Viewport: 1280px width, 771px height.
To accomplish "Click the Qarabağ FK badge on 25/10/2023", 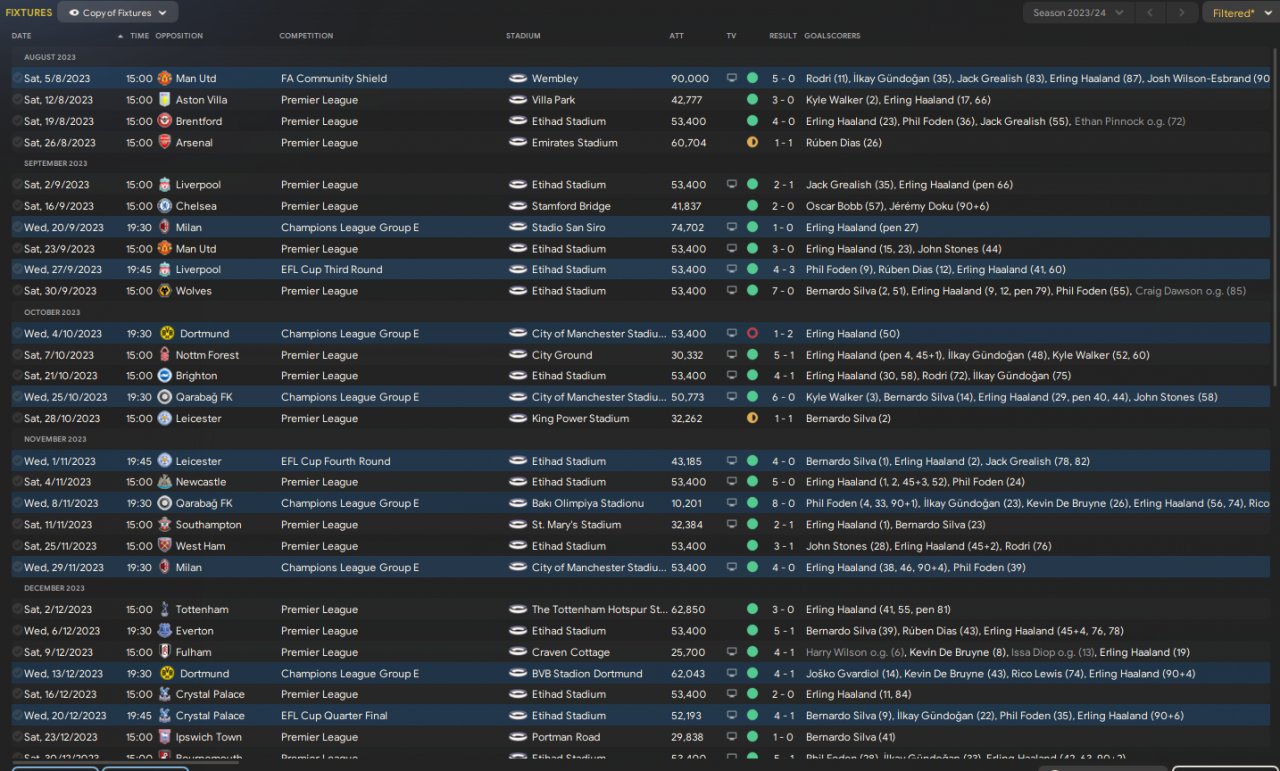I will 164,397.
